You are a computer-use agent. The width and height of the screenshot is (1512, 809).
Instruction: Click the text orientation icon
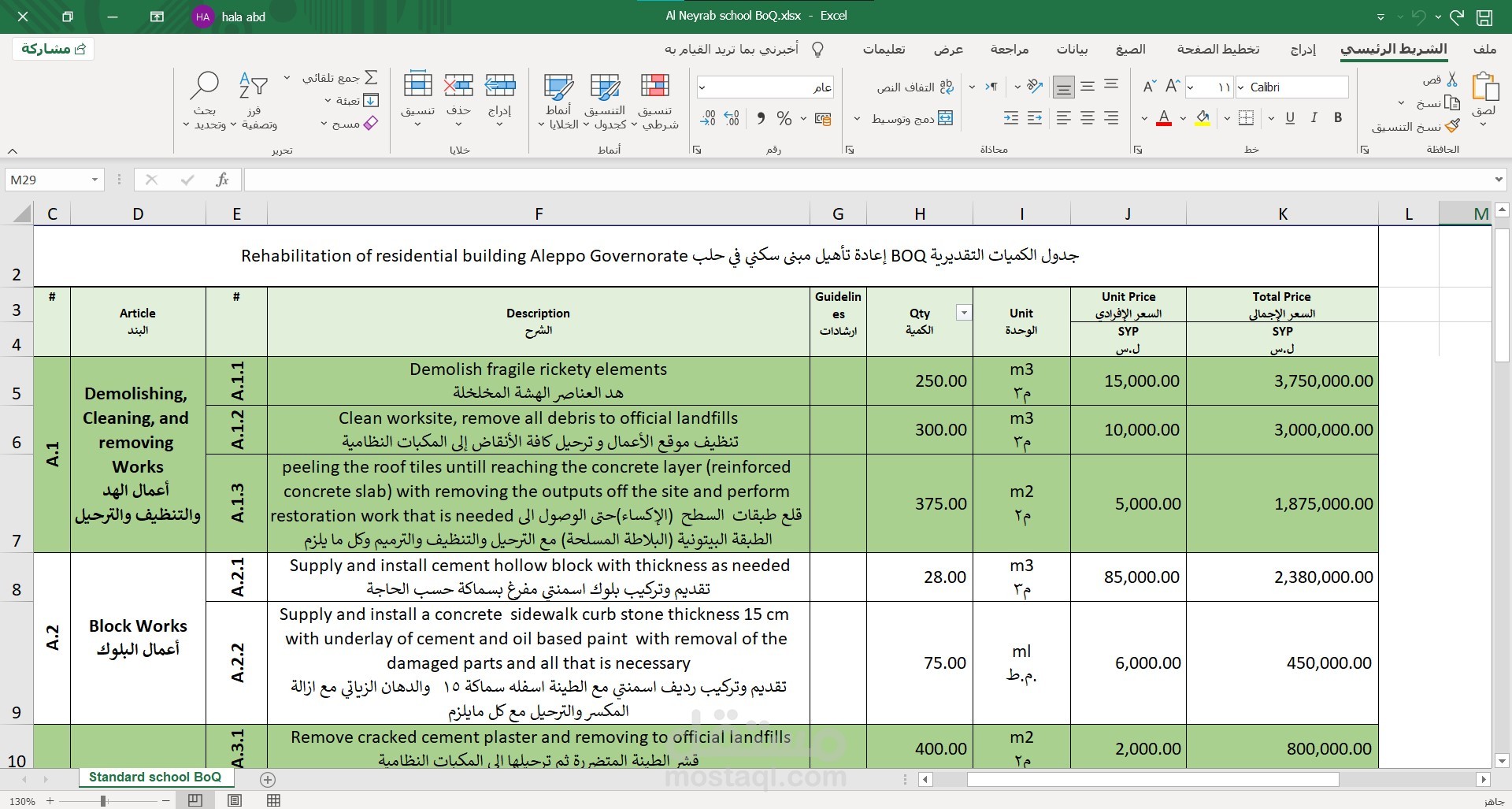pyautogui.click(x=1035, y=86)
